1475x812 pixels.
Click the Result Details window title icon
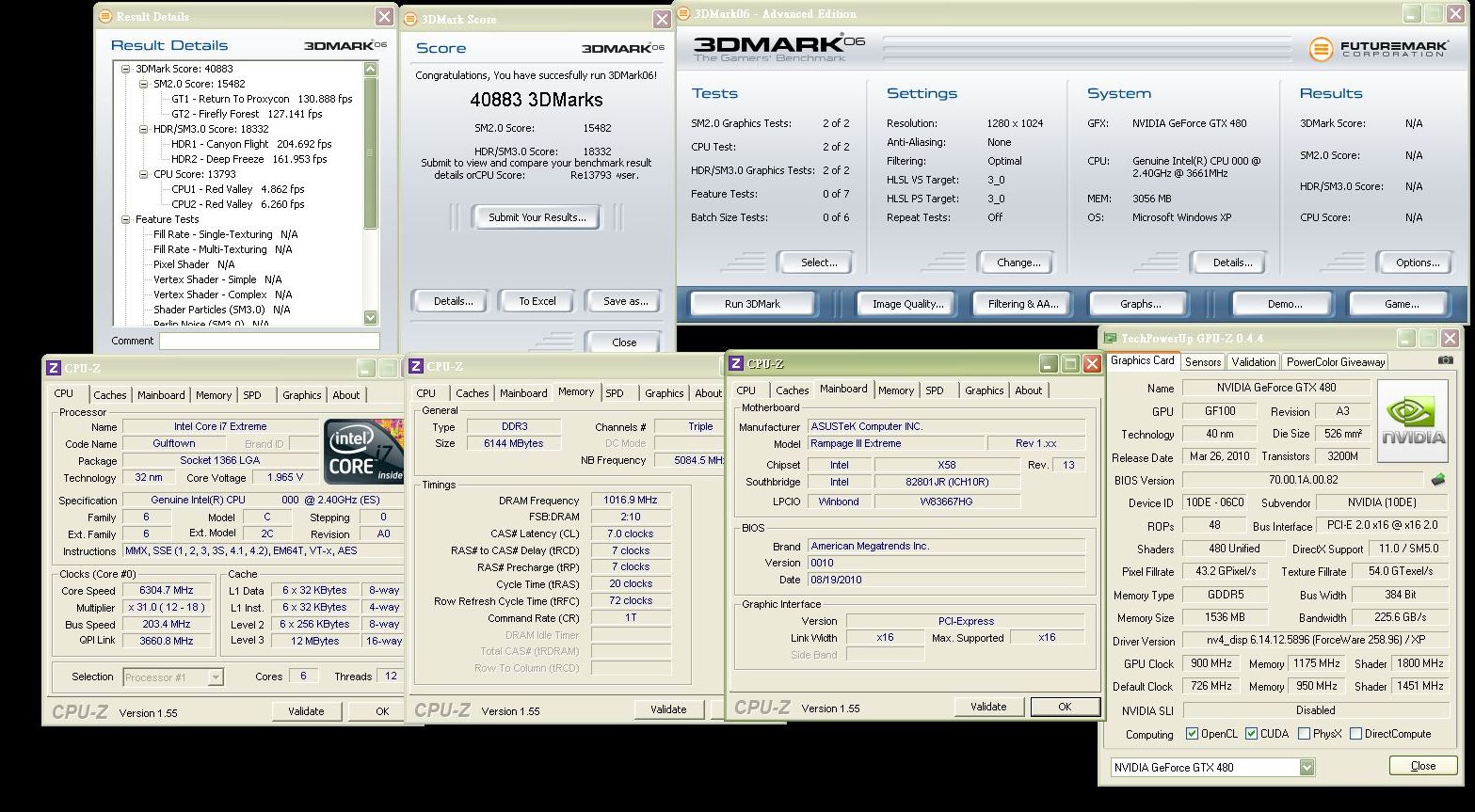click(107, 16)
